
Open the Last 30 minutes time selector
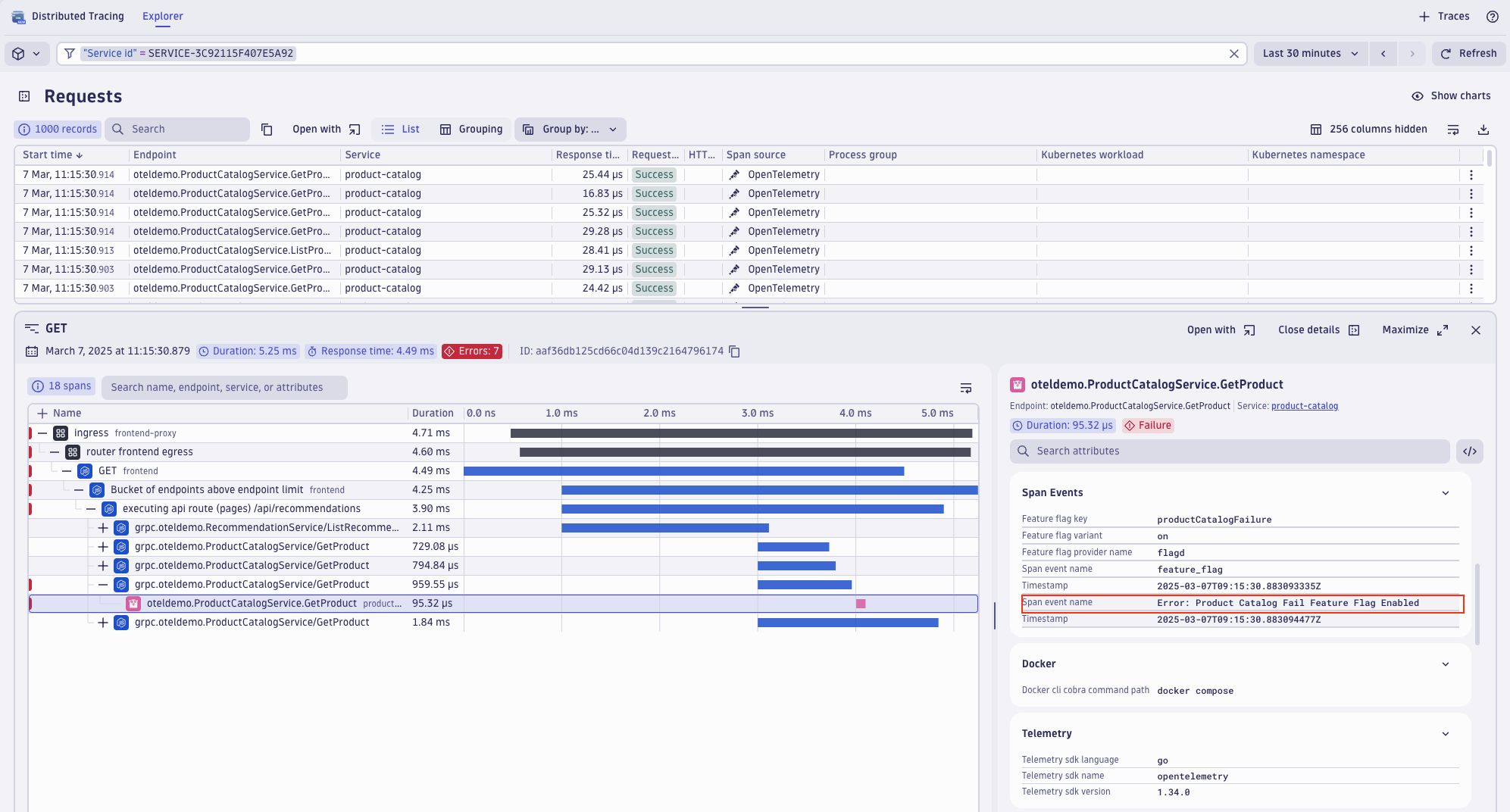point(1309,53)
